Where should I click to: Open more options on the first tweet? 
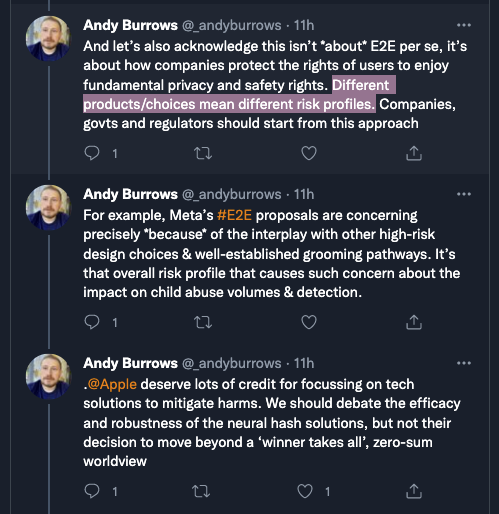coord(464,25)
